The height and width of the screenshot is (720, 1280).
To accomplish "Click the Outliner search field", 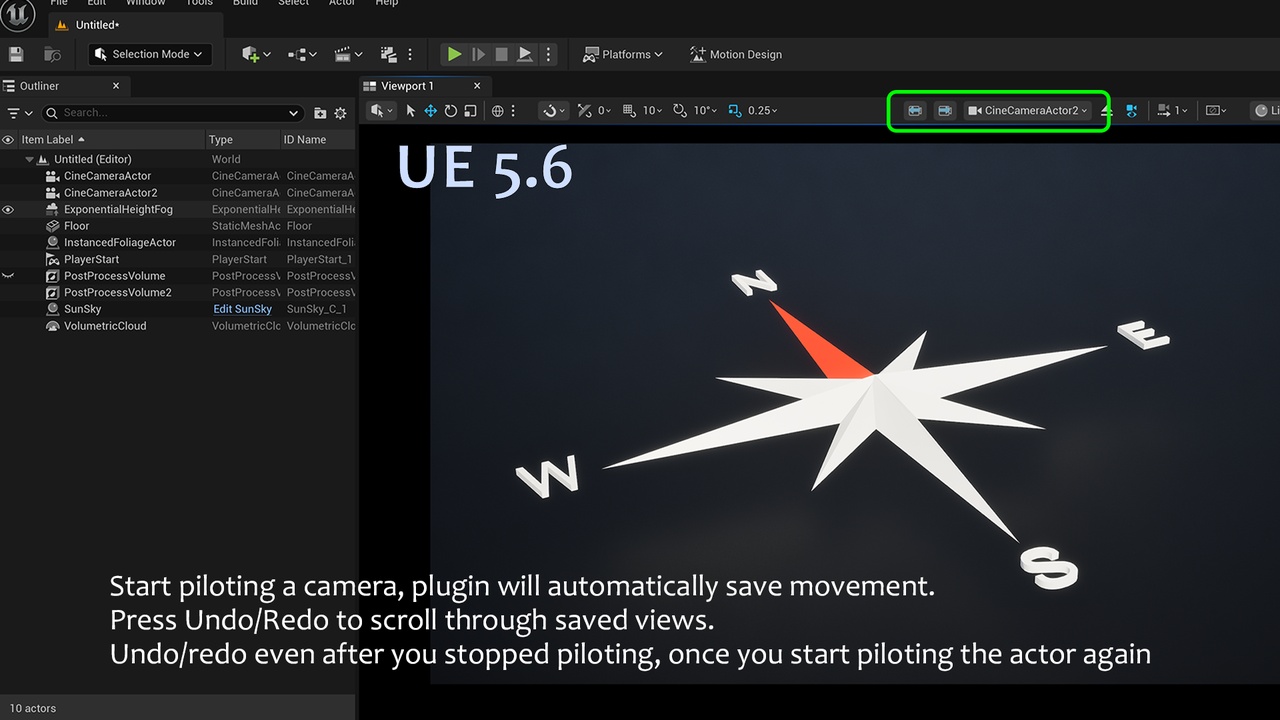I will pyautogui.click(x=172, y=113).
